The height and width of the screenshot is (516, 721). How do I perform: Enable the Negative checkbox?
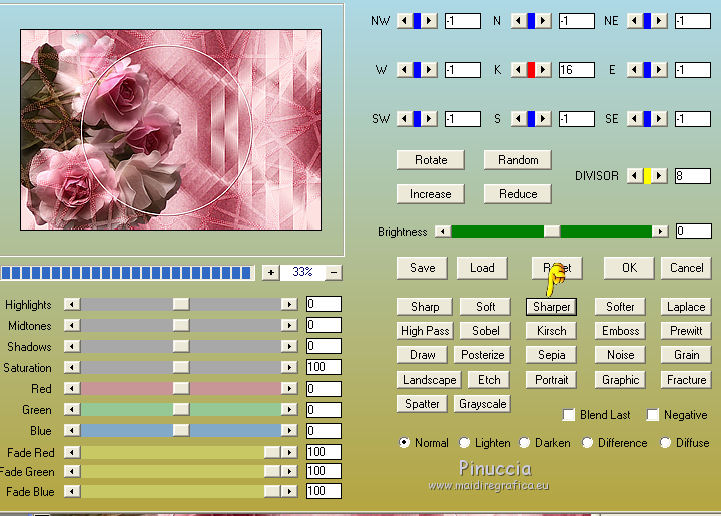[x=652, y=415]
